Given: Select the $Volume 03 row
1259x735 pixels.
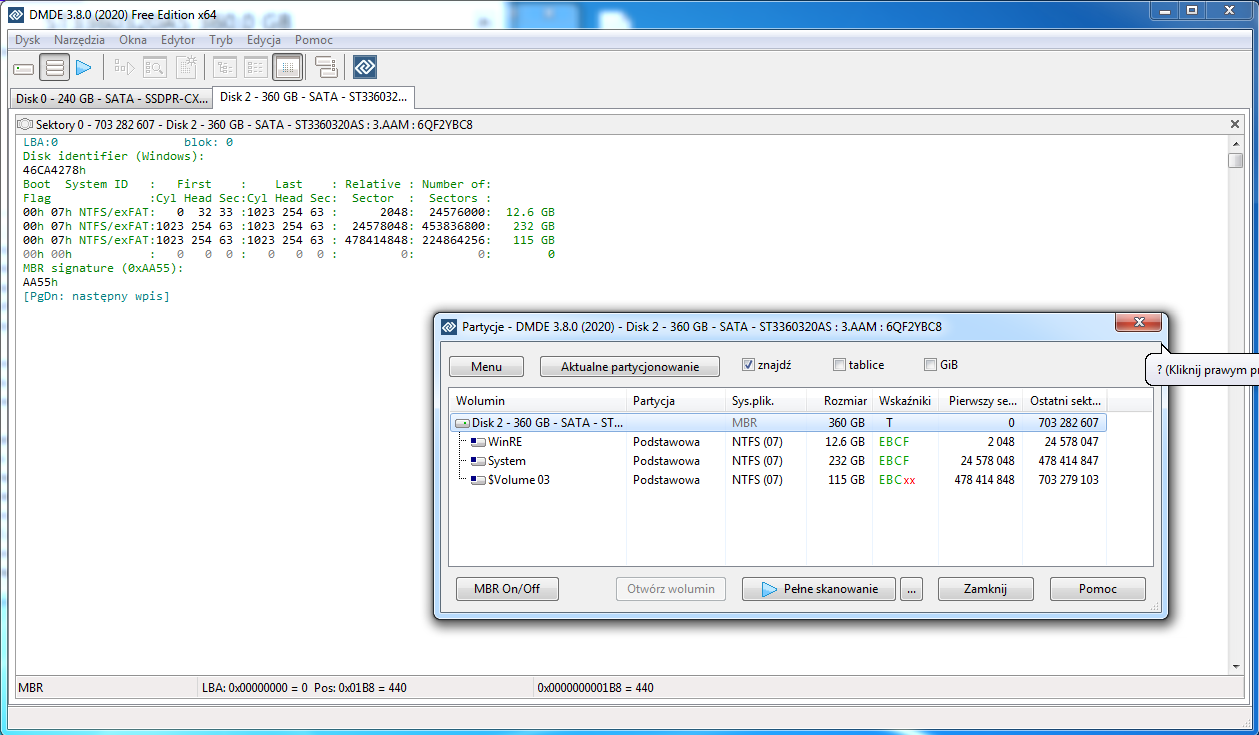Looking at the screenshot, I should point(779,480).
